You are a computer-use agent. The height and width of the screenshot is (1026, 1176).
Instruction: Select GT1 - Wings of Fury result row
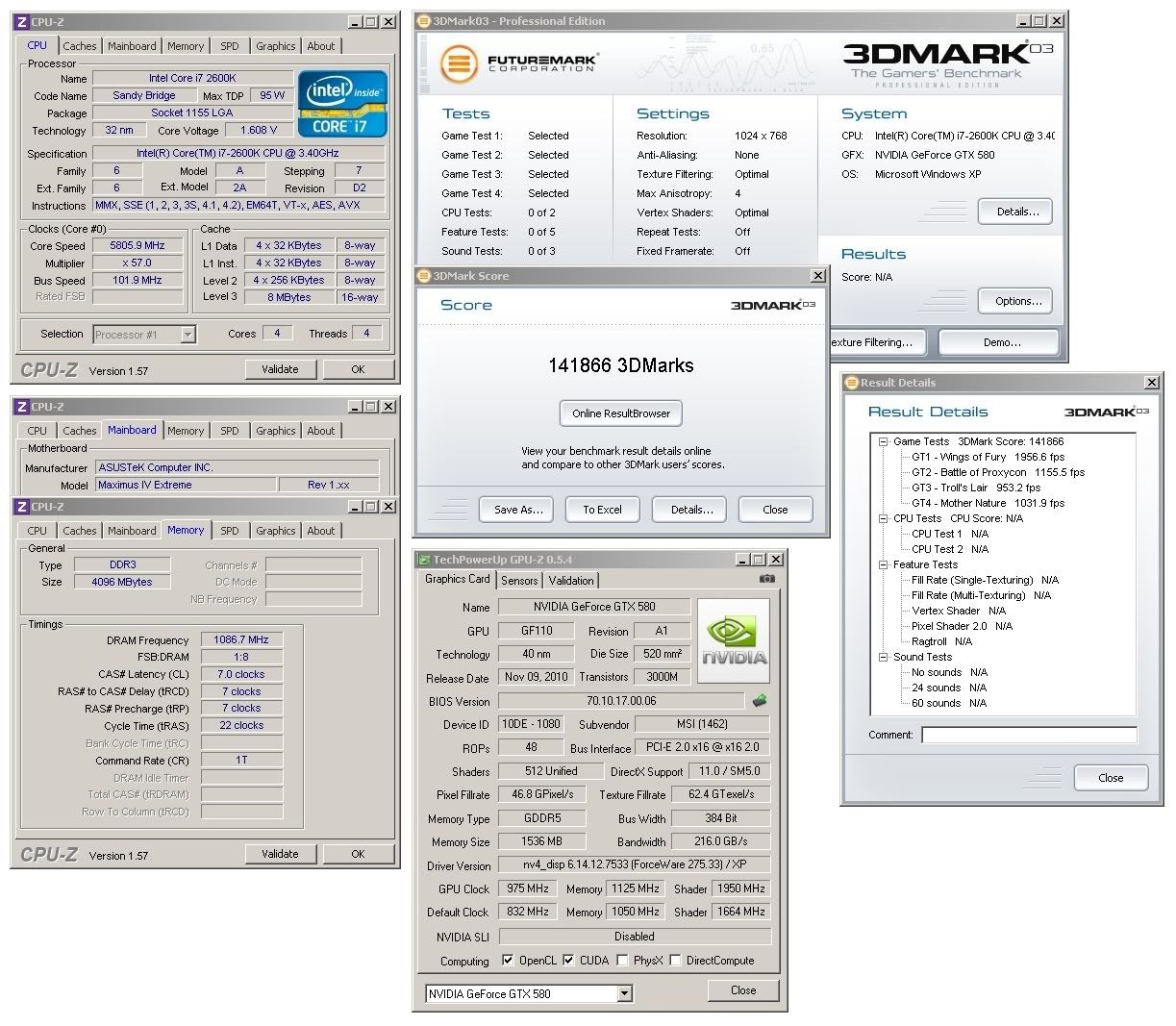(988, 457)
